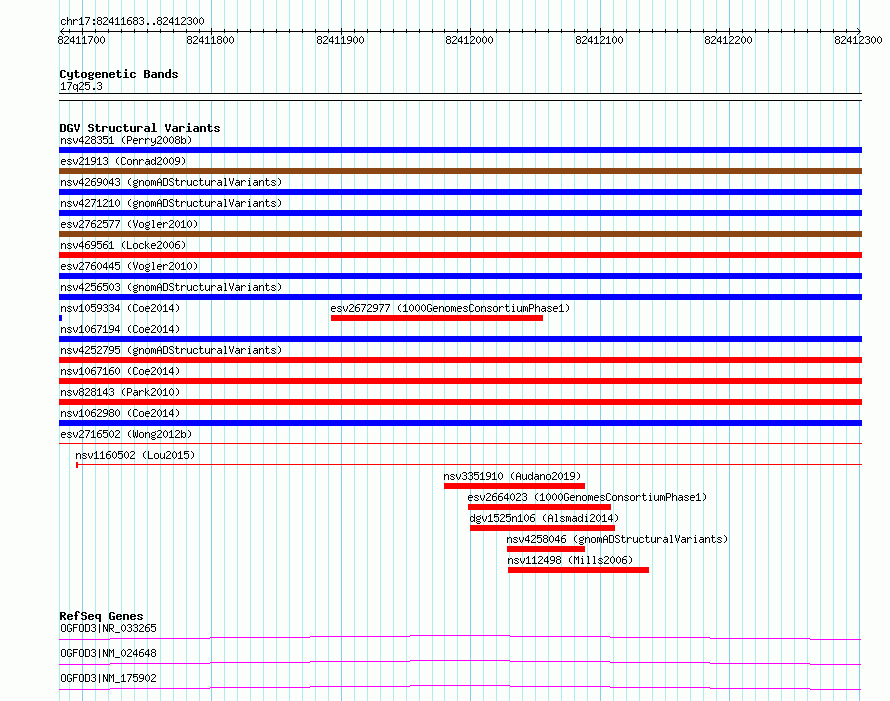Click OGFOD3|NM_024648 gene label
Viewport: 890px width, 701px height.
[x=108, y=653]
